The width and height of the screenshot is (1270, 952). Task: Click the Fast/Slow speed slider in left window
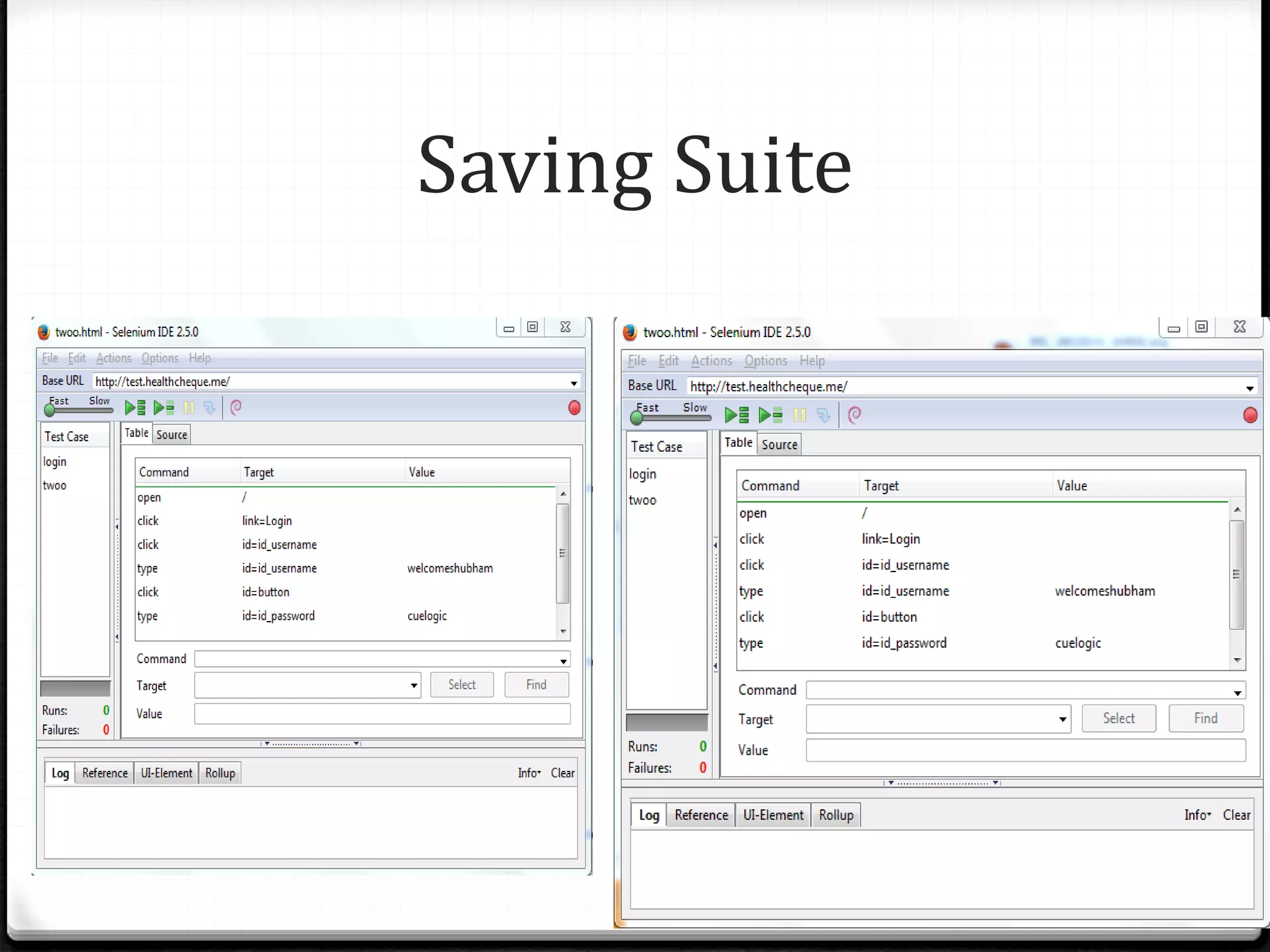pyautogui.click(x=79, y=408)
